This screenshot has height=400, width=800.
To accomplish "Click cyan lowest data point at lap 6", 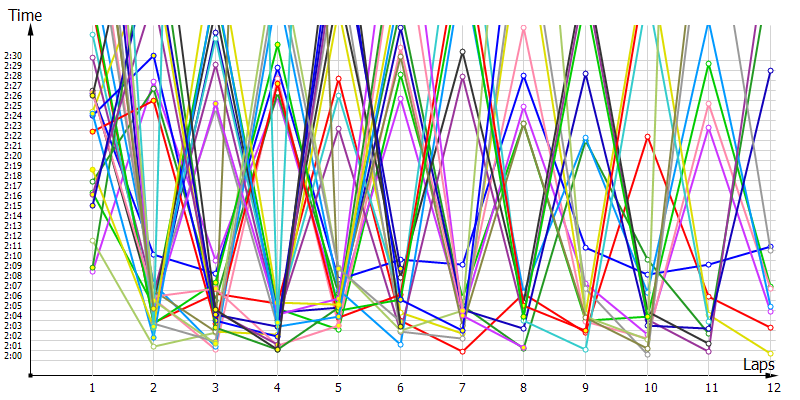I will [x=400, y=344].
